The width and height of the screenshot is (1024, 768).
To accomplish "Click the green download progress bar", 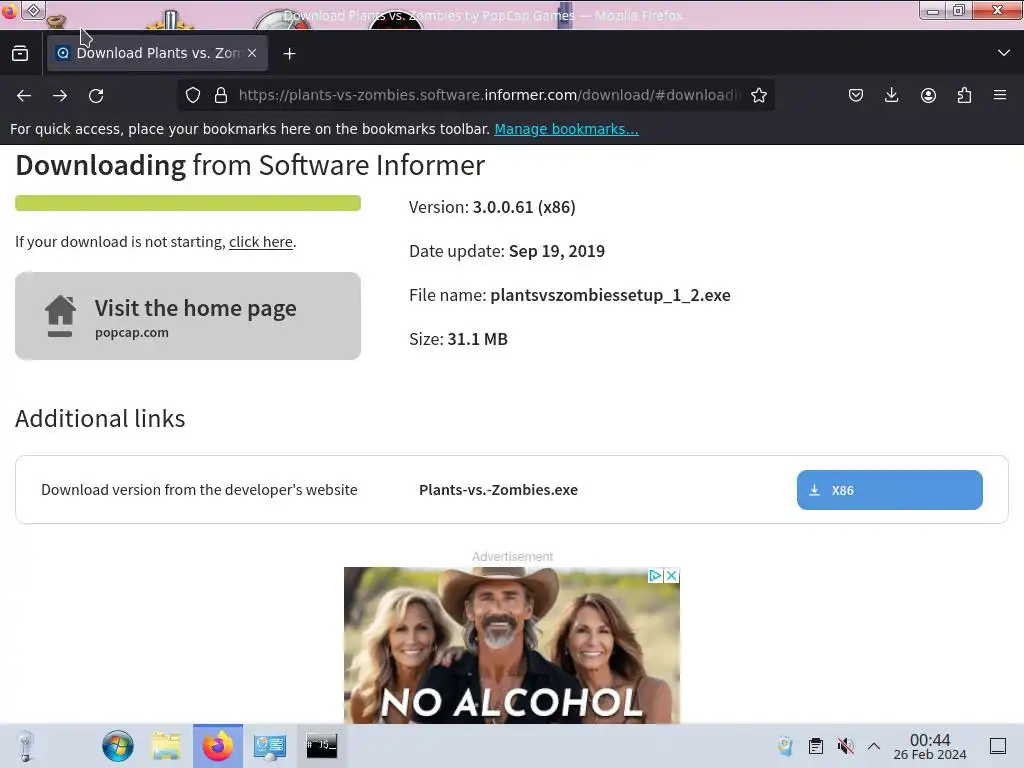I will click(188, 203).
